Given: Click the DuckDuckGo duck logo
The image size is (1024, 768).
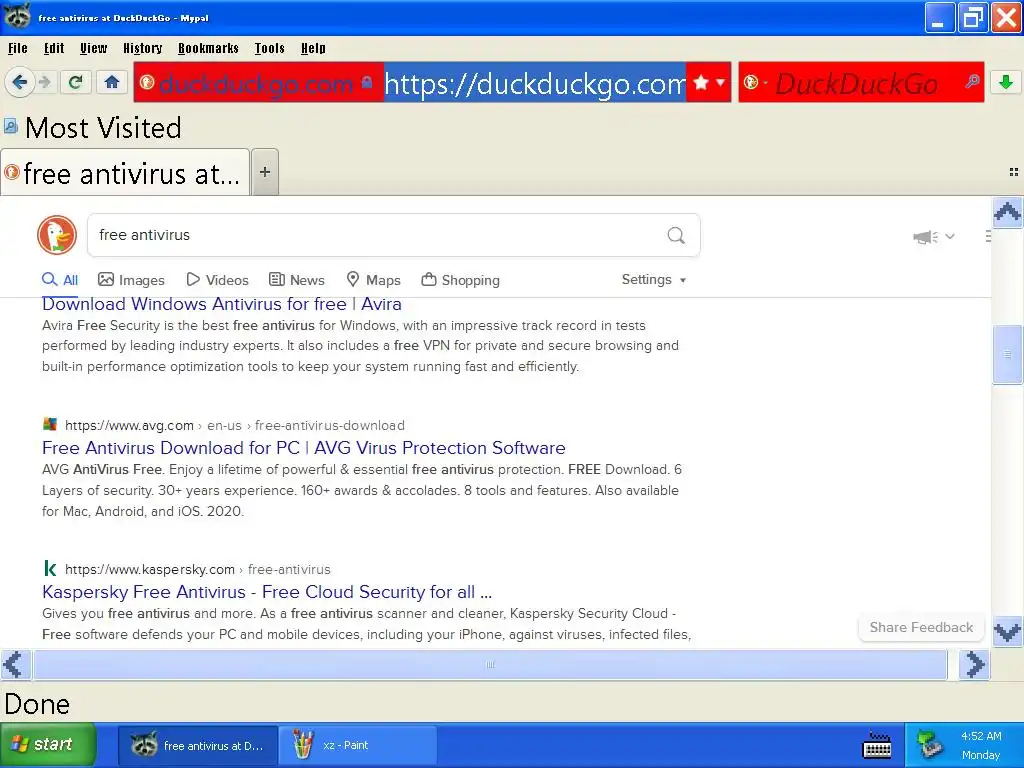Looking at the screenshot, I should click(x=57, y=234).
